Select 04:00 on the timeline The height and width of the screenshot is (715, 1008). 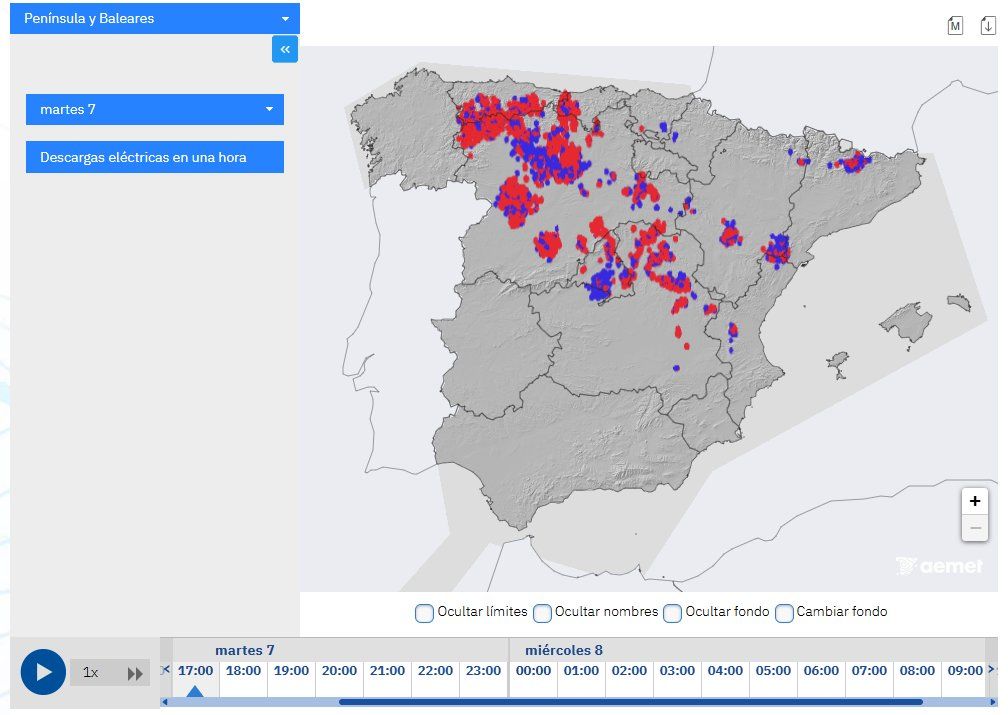coord(725,671)
